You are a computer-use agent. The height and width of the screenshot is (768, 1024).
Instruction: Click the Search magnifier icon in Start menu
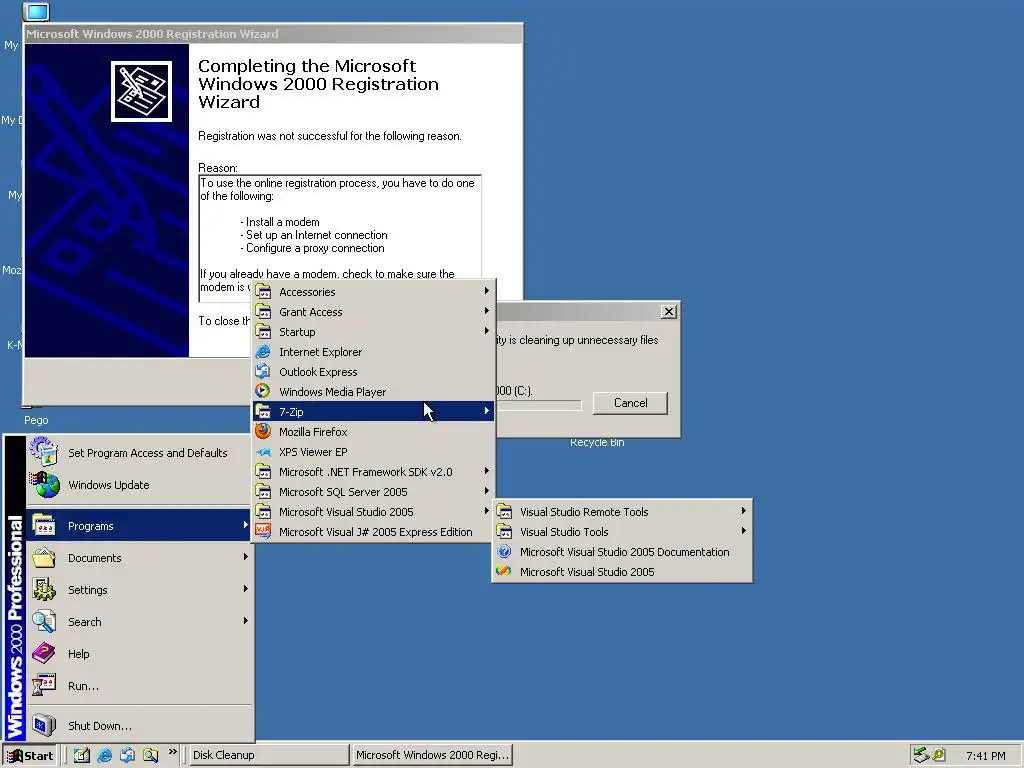click(44, 622)
